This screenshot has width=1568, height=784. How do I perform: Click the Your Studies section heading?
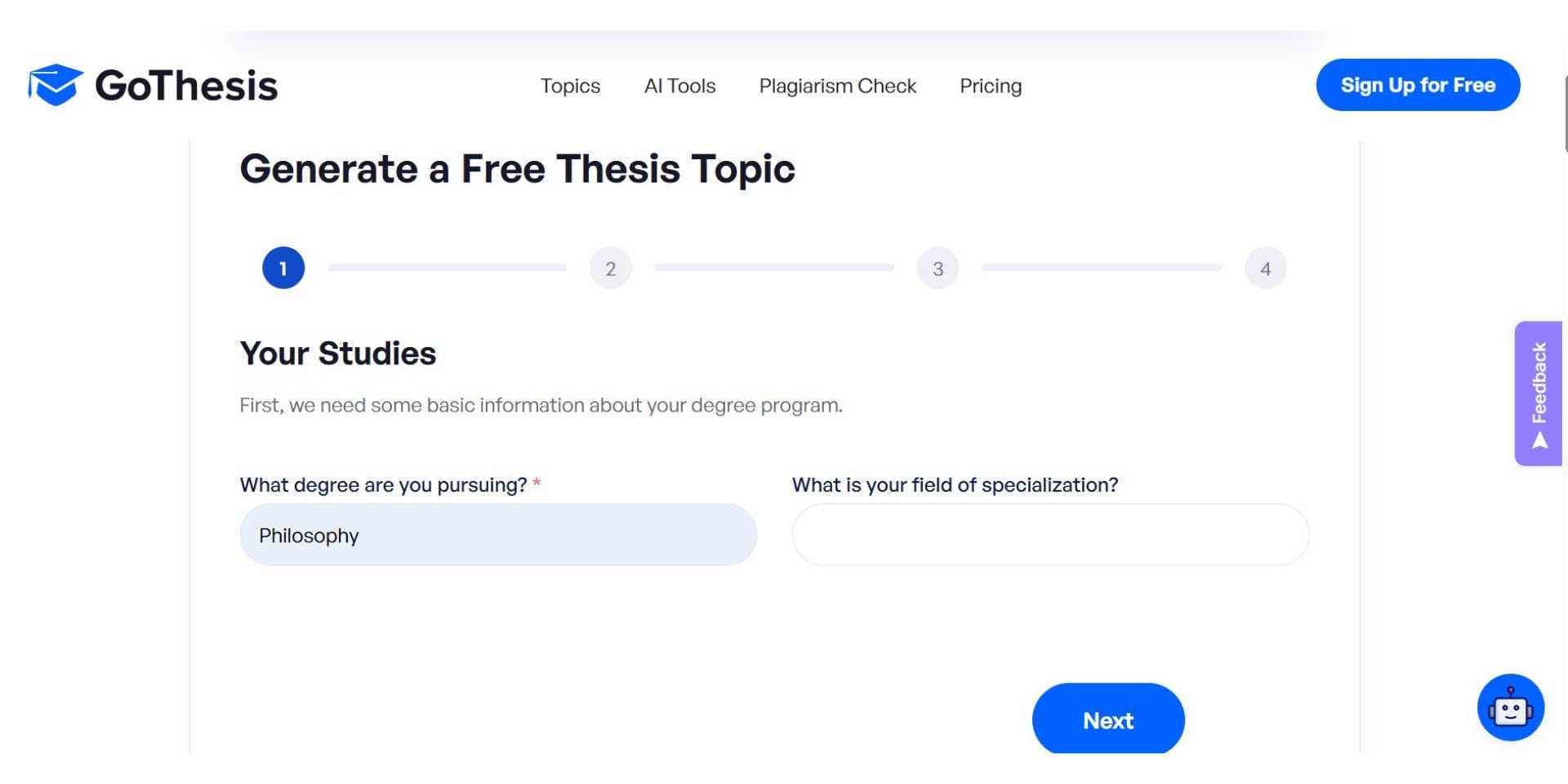(337, 353)
